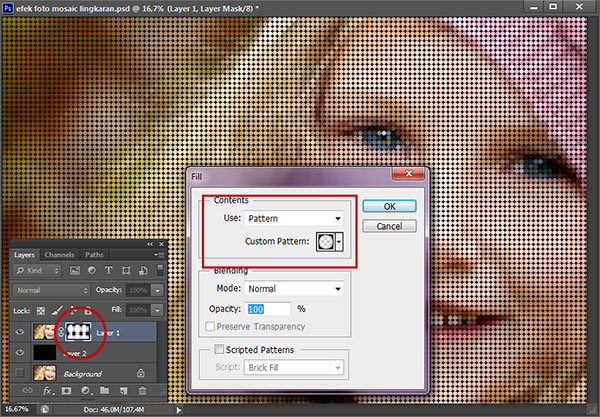Open the Fill blending Mode dropdown
600x417 pixels.
[x=294, y=289]
